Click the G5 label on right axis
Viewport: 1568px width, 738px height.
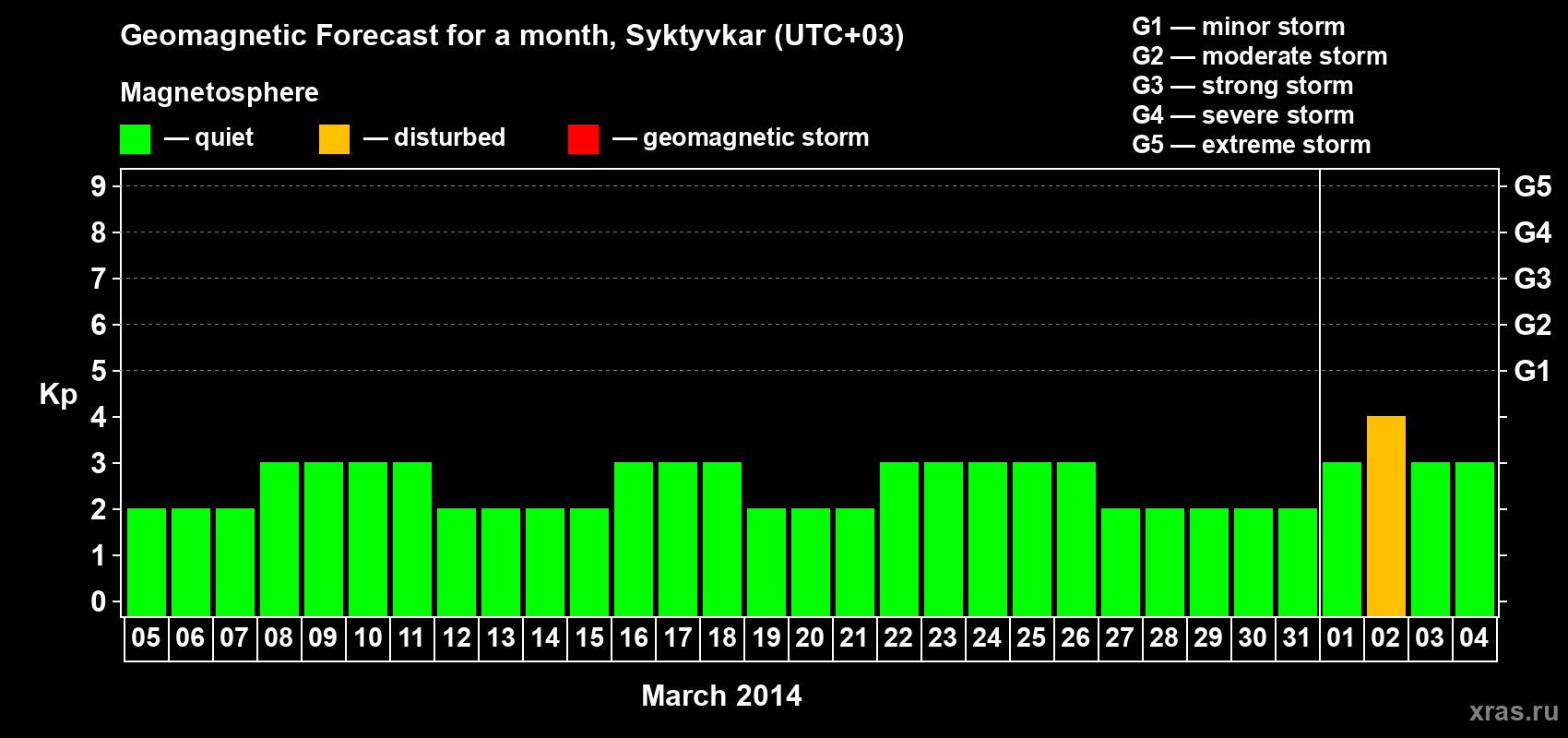(1533, 186)
